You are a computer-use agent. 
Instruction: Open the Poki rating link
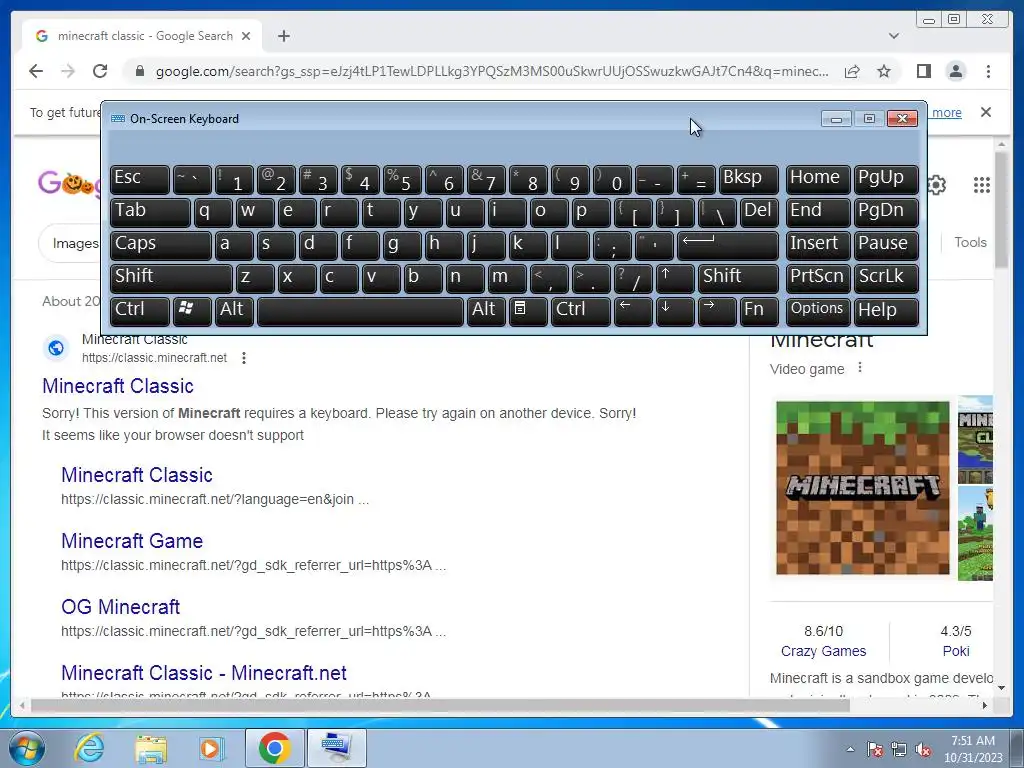pyautogui.click(x=956, y=651)
